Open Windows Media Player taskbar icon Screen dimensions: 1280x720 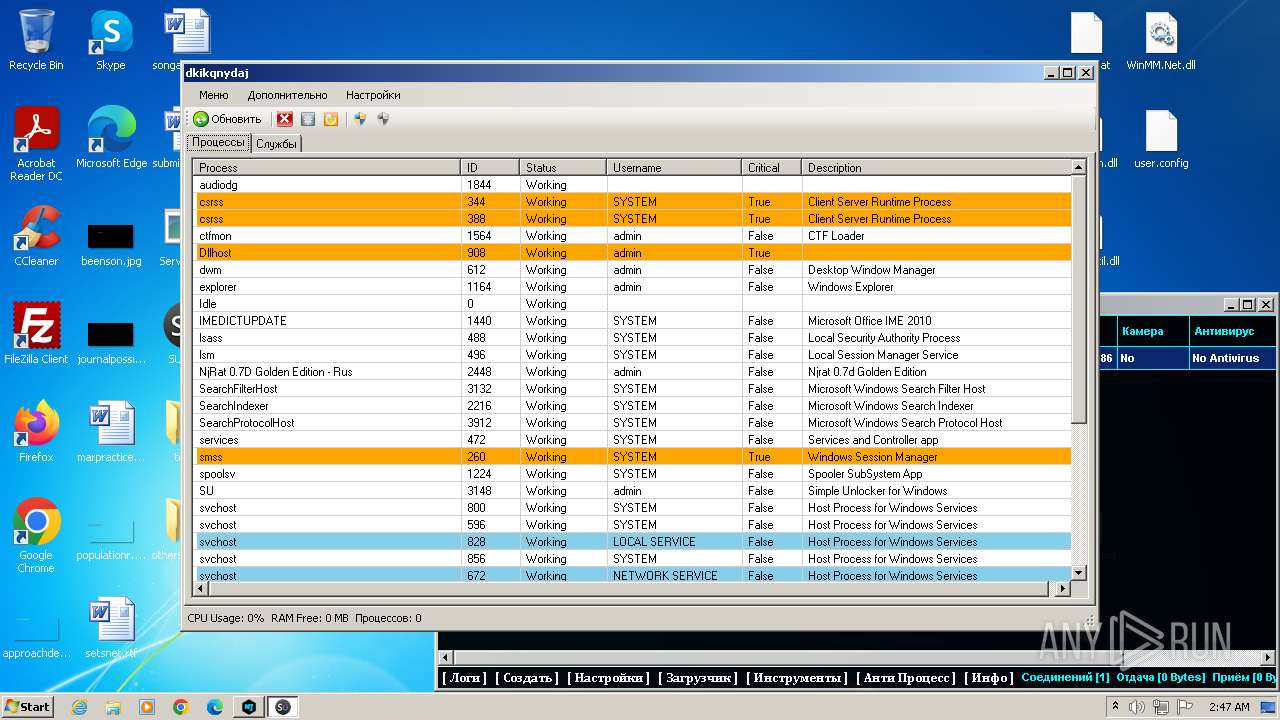(x=147, y=707)
